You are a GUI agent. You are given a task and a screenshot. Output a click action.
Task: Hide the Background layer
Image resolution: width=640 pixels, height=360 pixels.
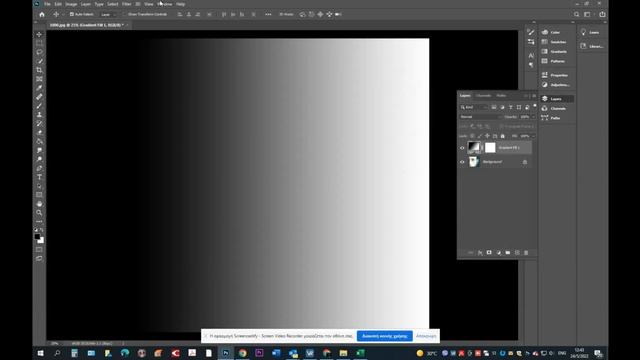tap(462, 162)
